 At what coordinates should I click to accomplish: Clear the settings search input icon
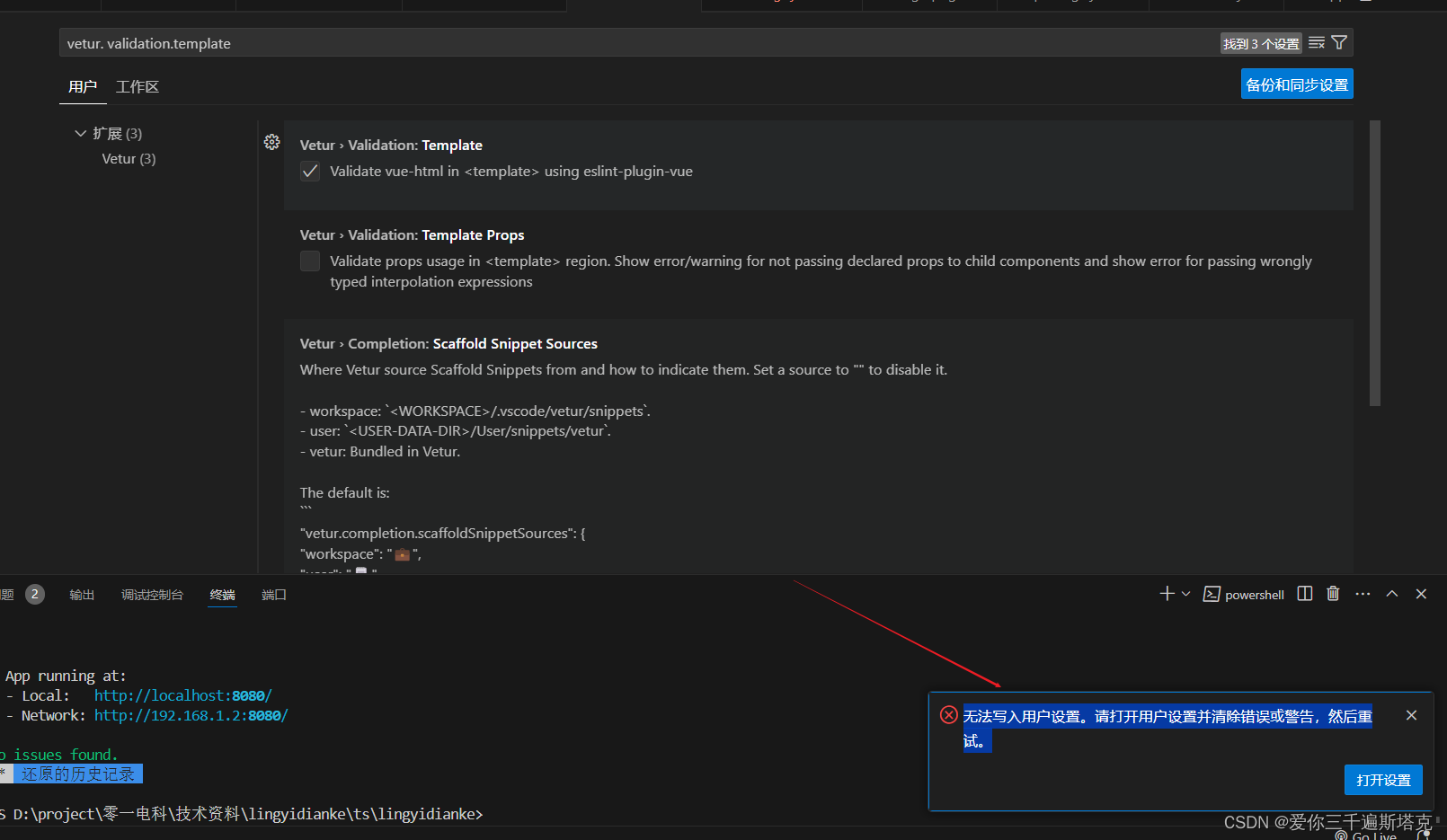pyautogui.click(x=1317, y=43)
